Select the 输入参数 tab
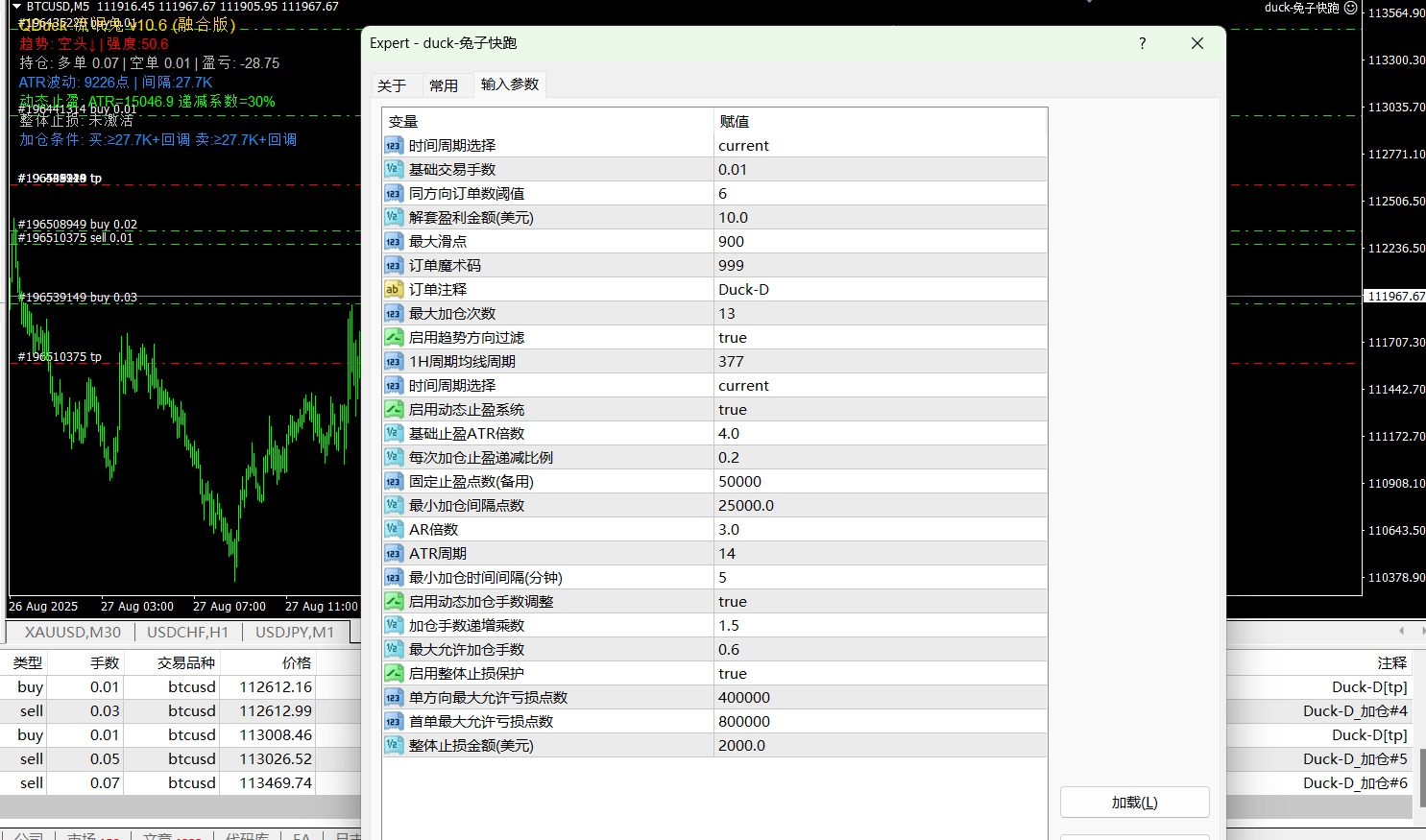1426x840 pixels. tap(510, 84)
